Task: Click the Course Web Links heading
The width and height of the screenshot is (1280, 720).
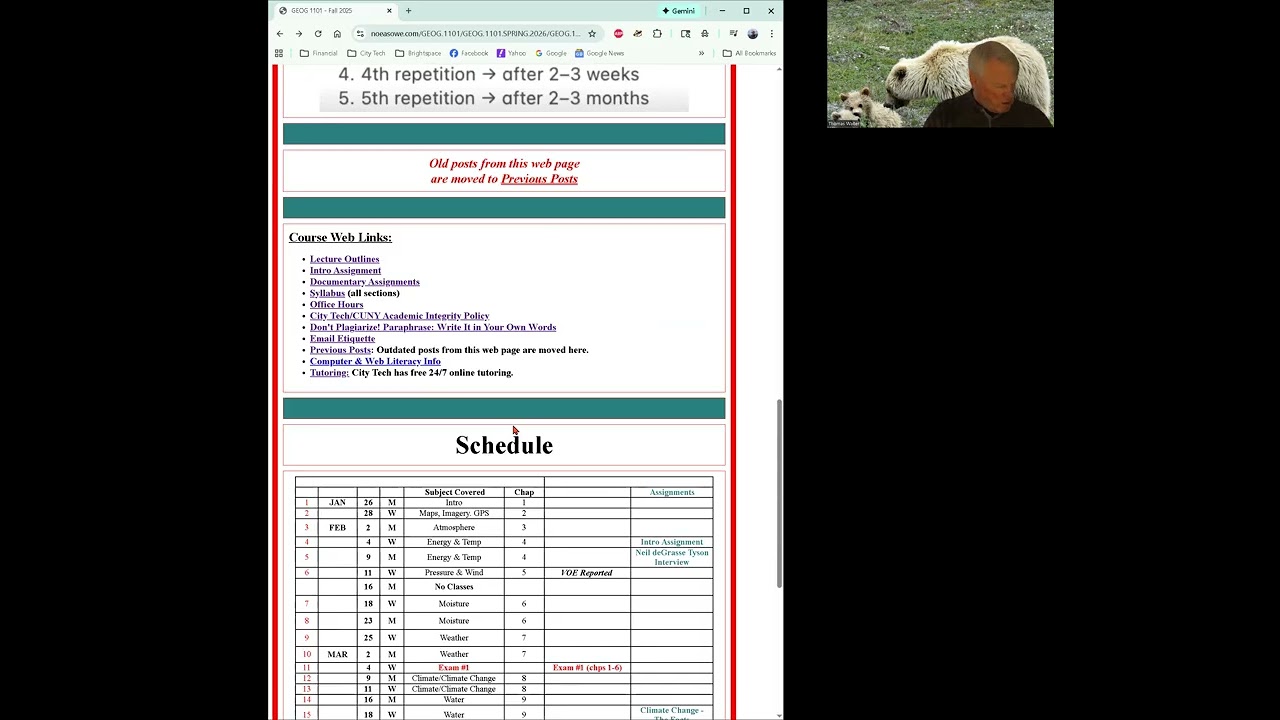Action: pyautogui.click(x=340, y=237)
